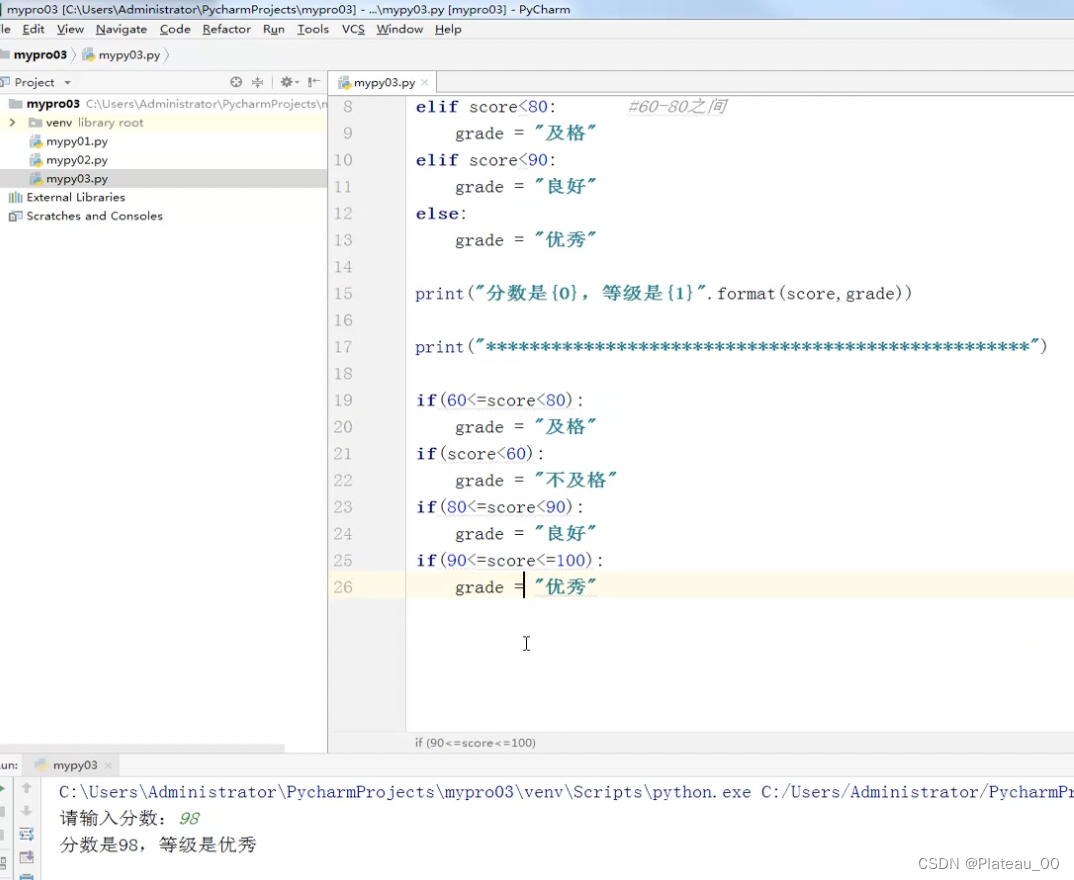Jump up the stack trace in Run panel
The width and height of the screenshot is (1074, 880).
click(x=26, y=788)
